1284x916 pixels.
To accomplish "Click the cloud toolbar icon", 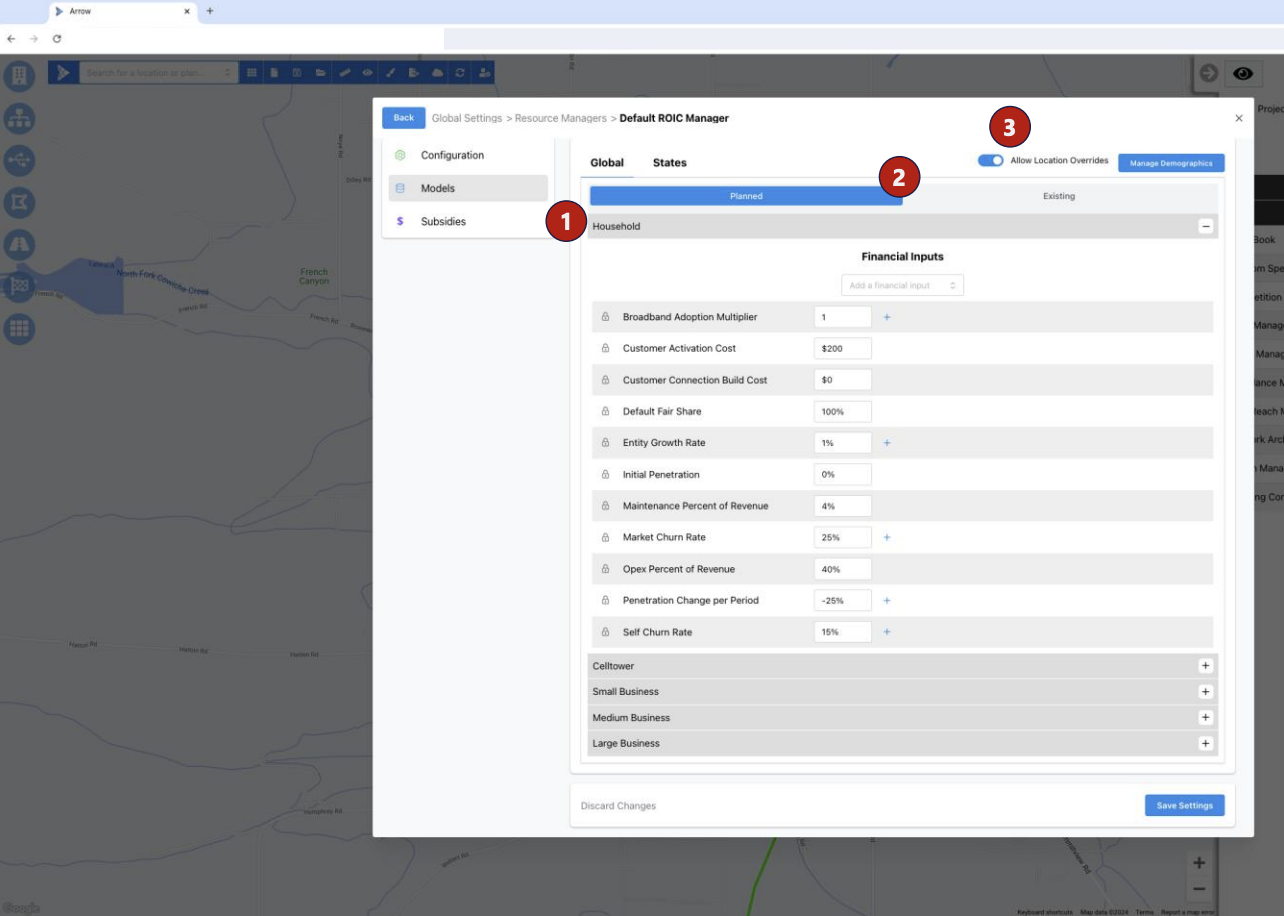I will (437, 73).
